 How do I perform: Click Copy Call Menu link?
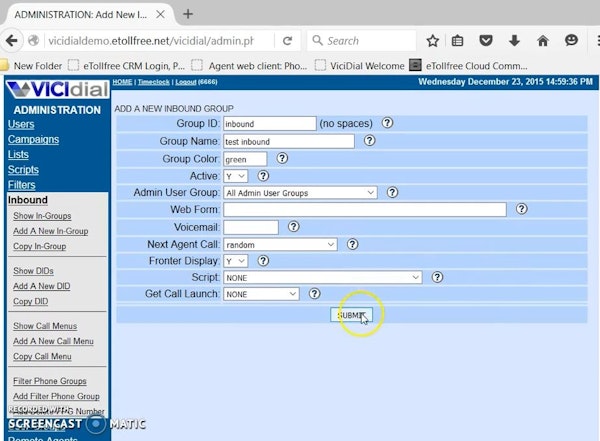pyautogui.click(x=42, y=357)
